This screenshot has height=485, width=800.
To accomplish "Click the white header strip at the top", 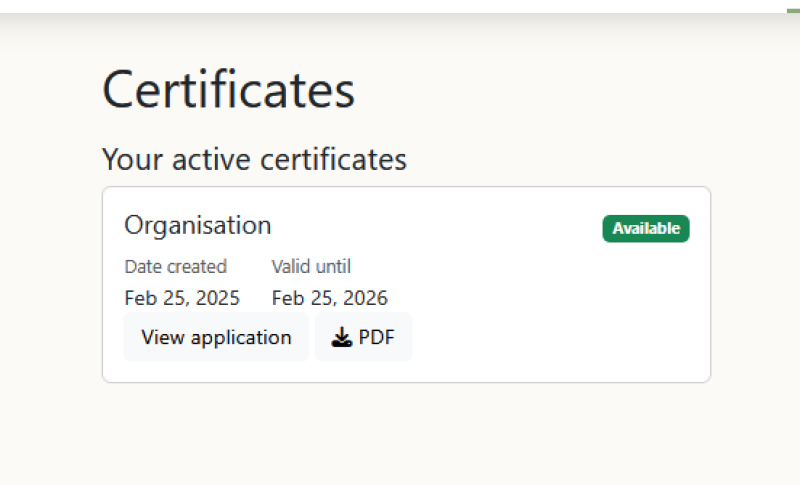I will point(400,6).
